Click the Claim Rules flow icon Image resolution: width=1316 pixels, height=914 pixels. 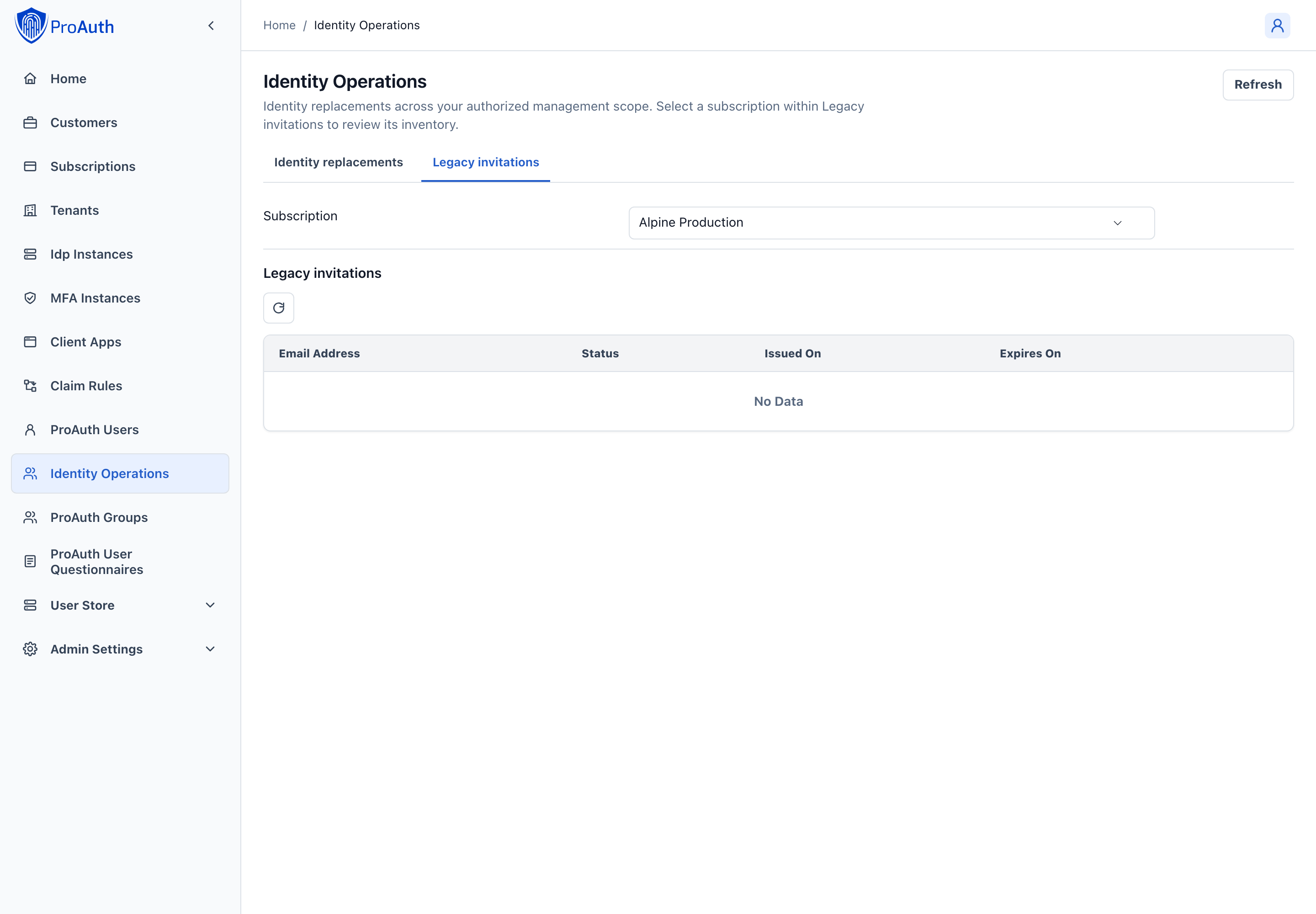(30, 386)
